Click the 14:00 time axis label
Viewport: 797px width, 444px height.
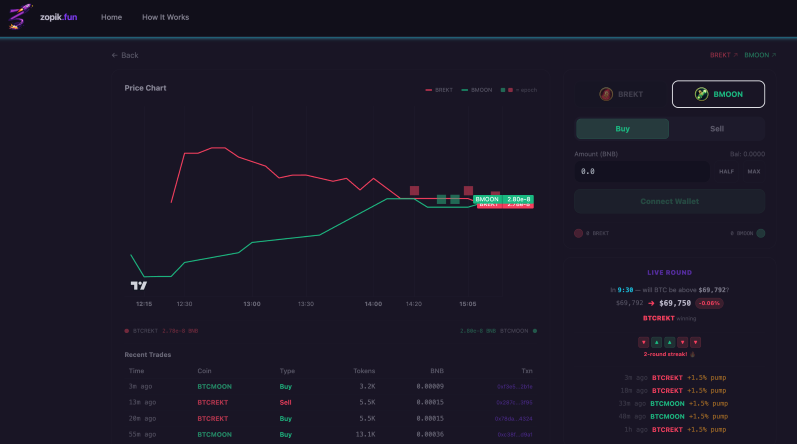pos(373,304)
